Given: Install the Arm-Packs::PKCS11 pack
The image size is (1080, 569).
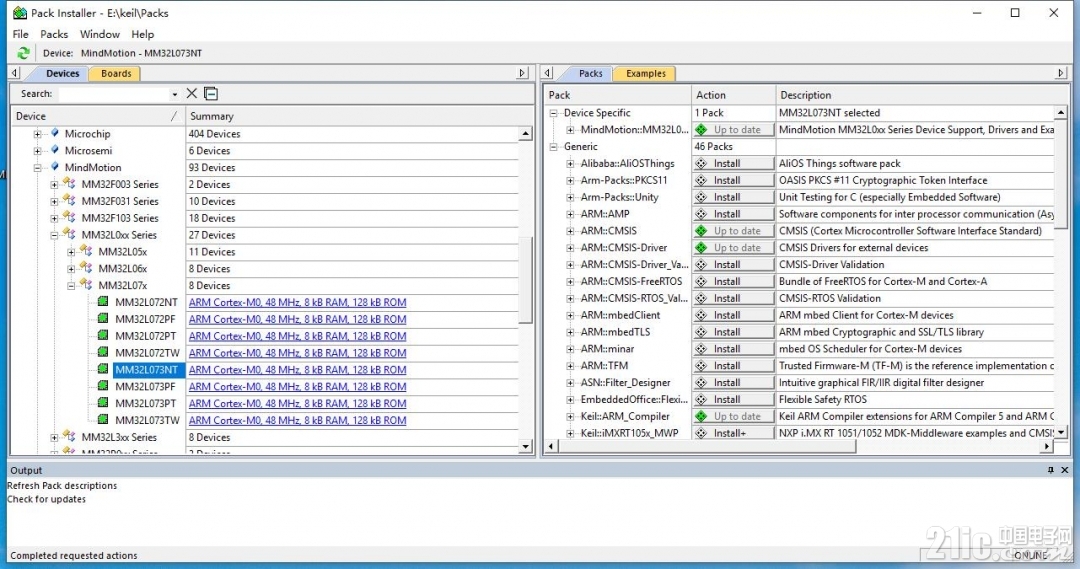Looking at the screenshot, I should [x=733, y=180].
